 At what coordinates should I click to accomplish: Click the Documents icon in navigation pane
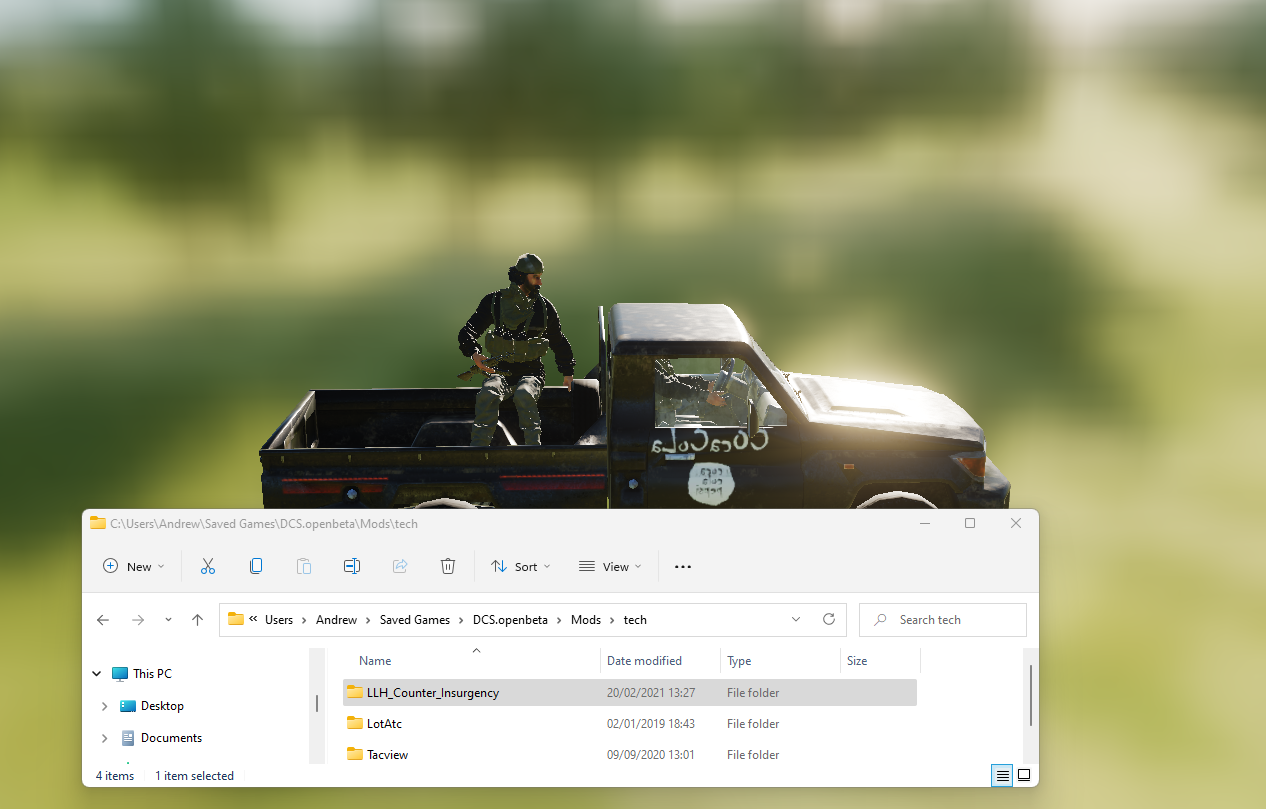128,738
